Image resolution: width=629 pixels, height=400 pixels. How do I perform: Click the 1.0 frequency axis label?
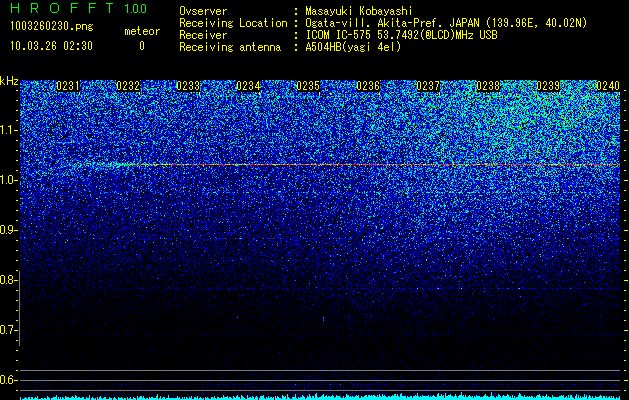(8, 180)
